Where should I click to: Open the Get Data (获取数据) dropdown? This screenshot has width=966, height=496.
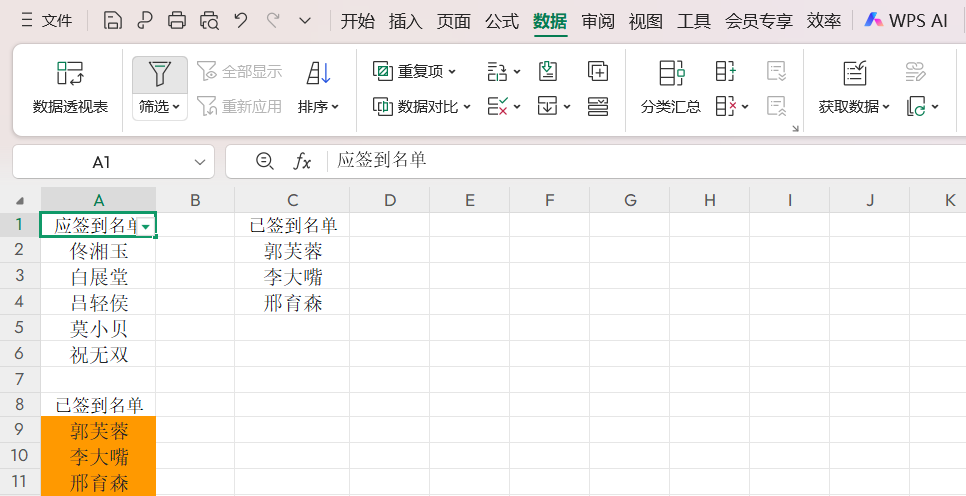tap(854, 106)
